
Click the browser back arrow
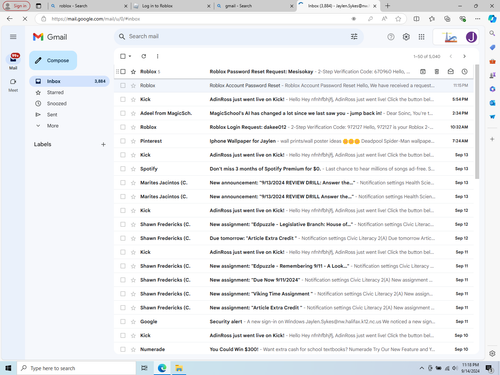[x=10, y=19]
